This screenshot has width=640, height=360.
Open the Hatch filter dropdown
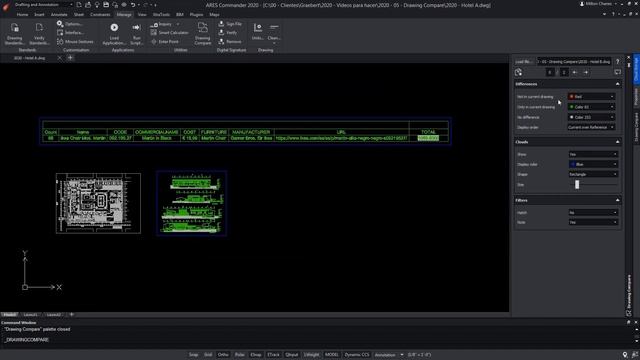click(593, 213)
